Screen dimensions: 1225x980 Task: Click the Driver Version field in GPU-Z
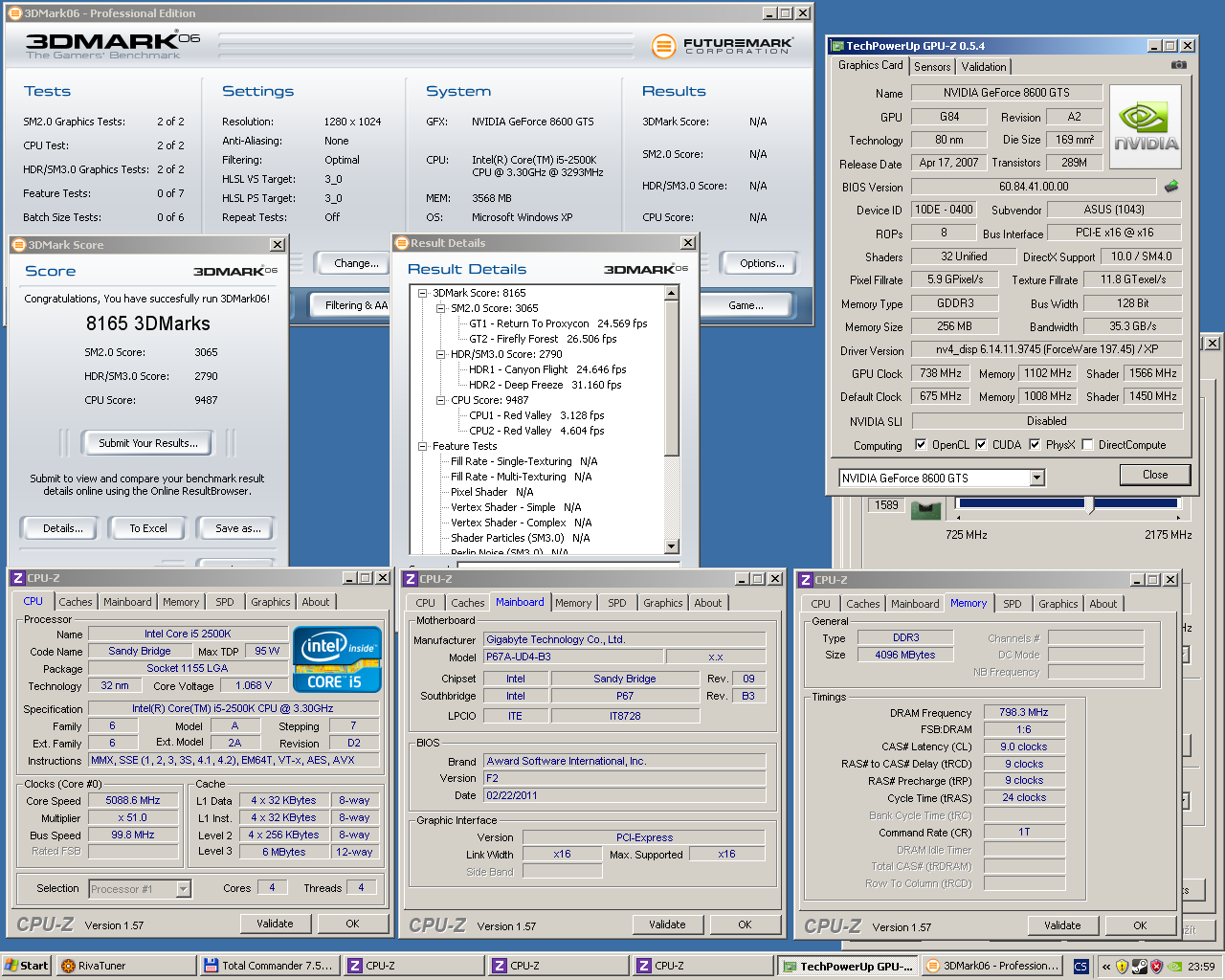click(1047, 349)
